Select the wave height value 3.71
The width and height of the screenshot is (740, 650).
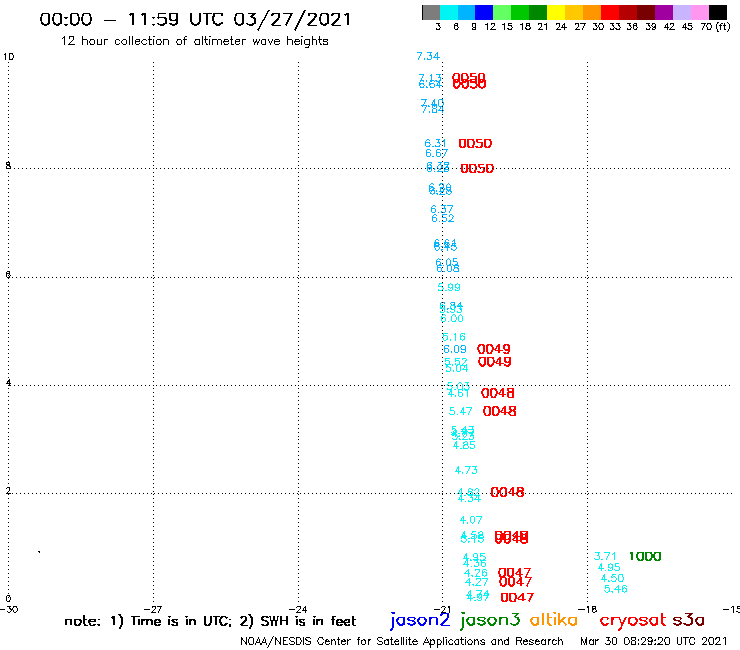(605, 557)
